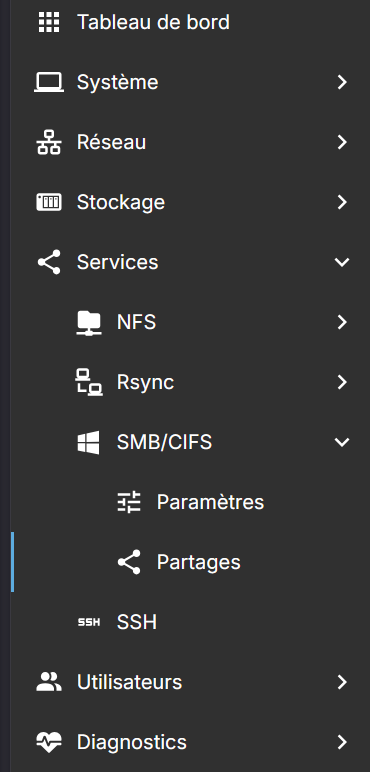Collapse the Services section chevron
This screenshot has width=370, height=772.
[x=342, y=262]
